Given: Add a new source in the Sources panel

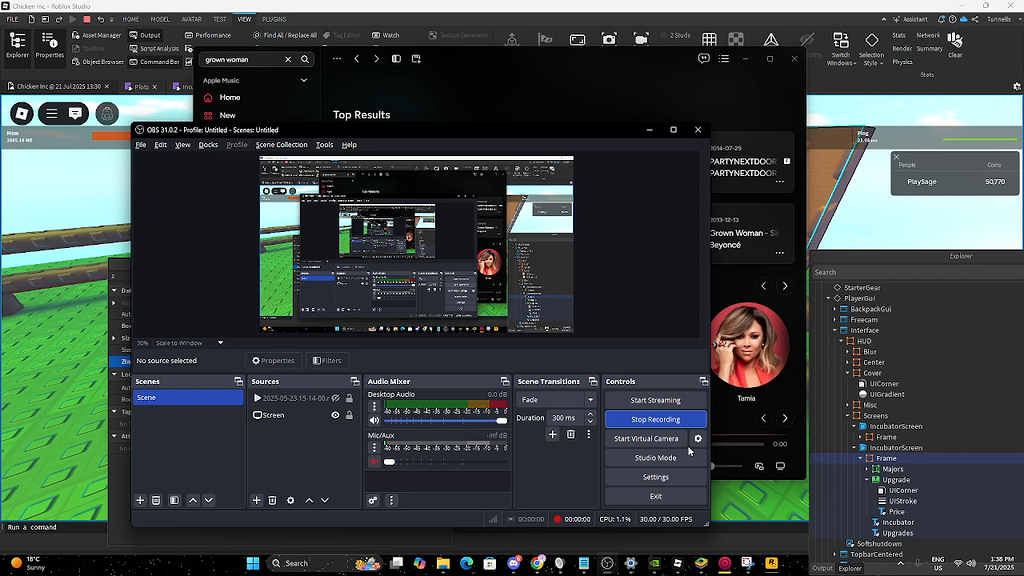Looking at the screenshot, I should coord(256,501).
